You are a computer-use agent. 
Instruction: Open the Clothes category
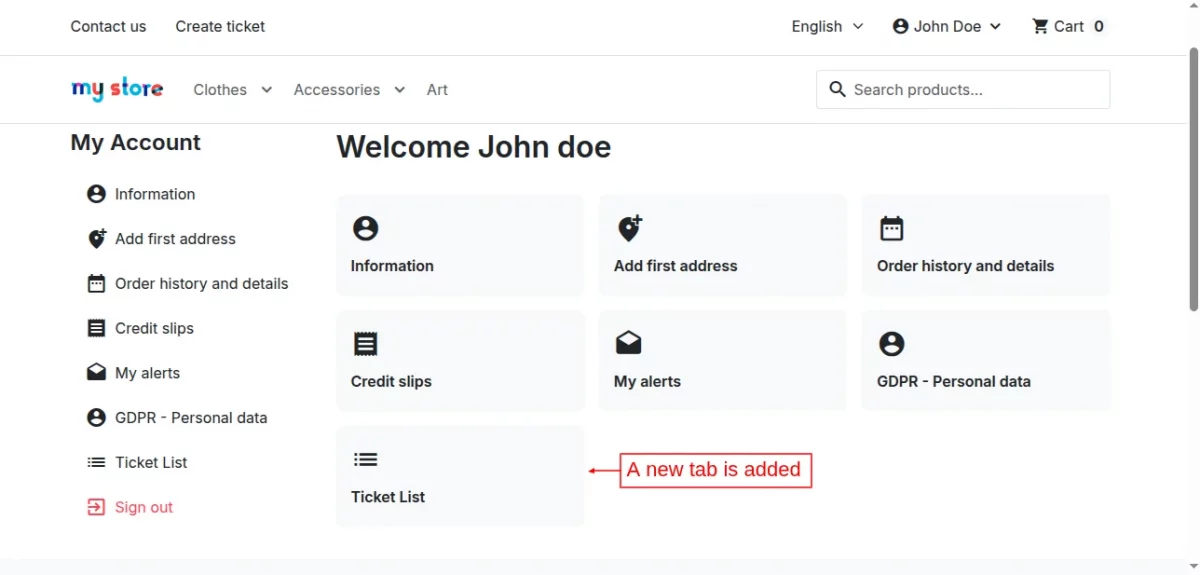[x=220, y=90]
